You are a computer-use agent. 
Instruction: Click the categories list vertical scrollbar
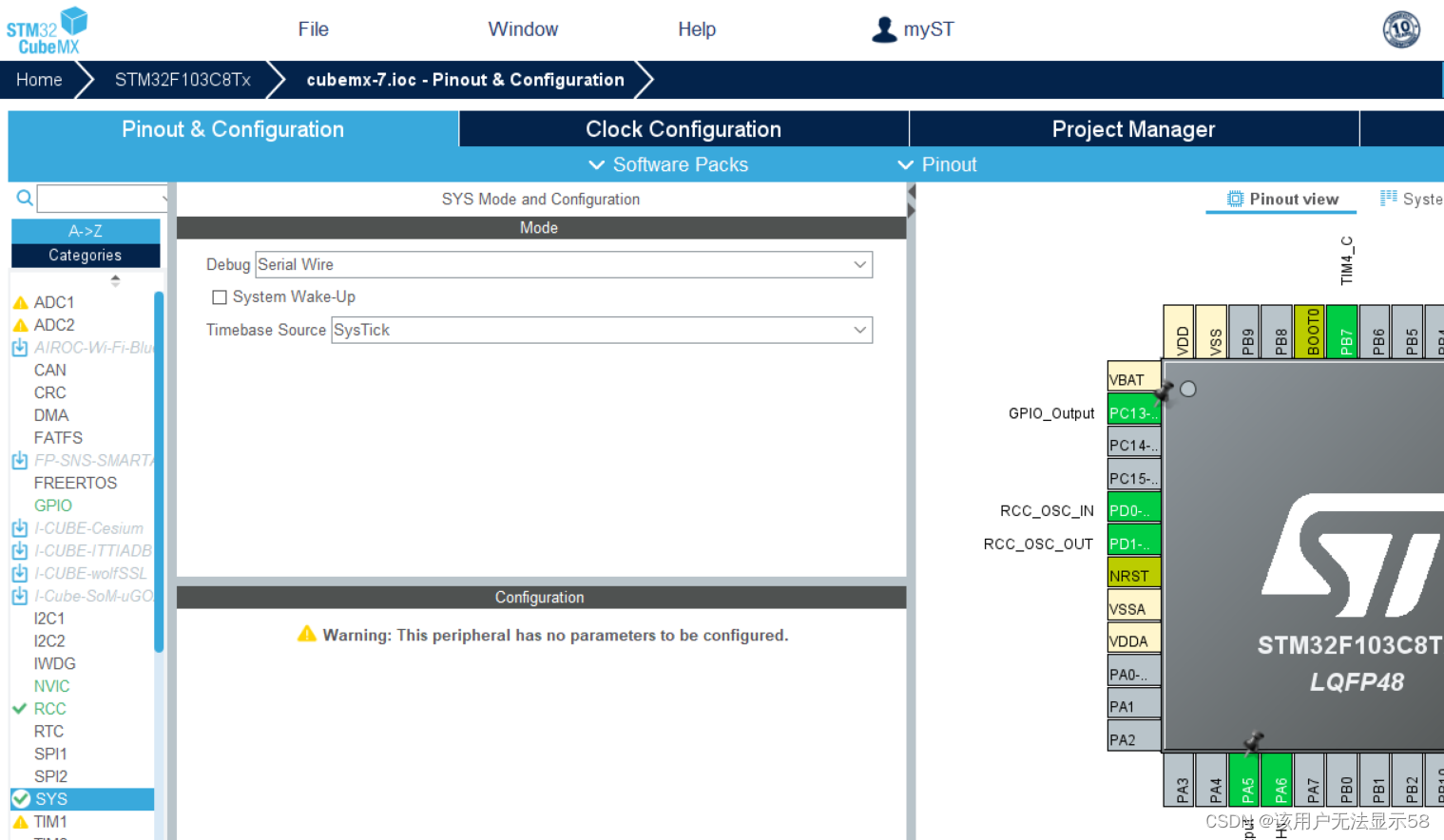[159, 471]
